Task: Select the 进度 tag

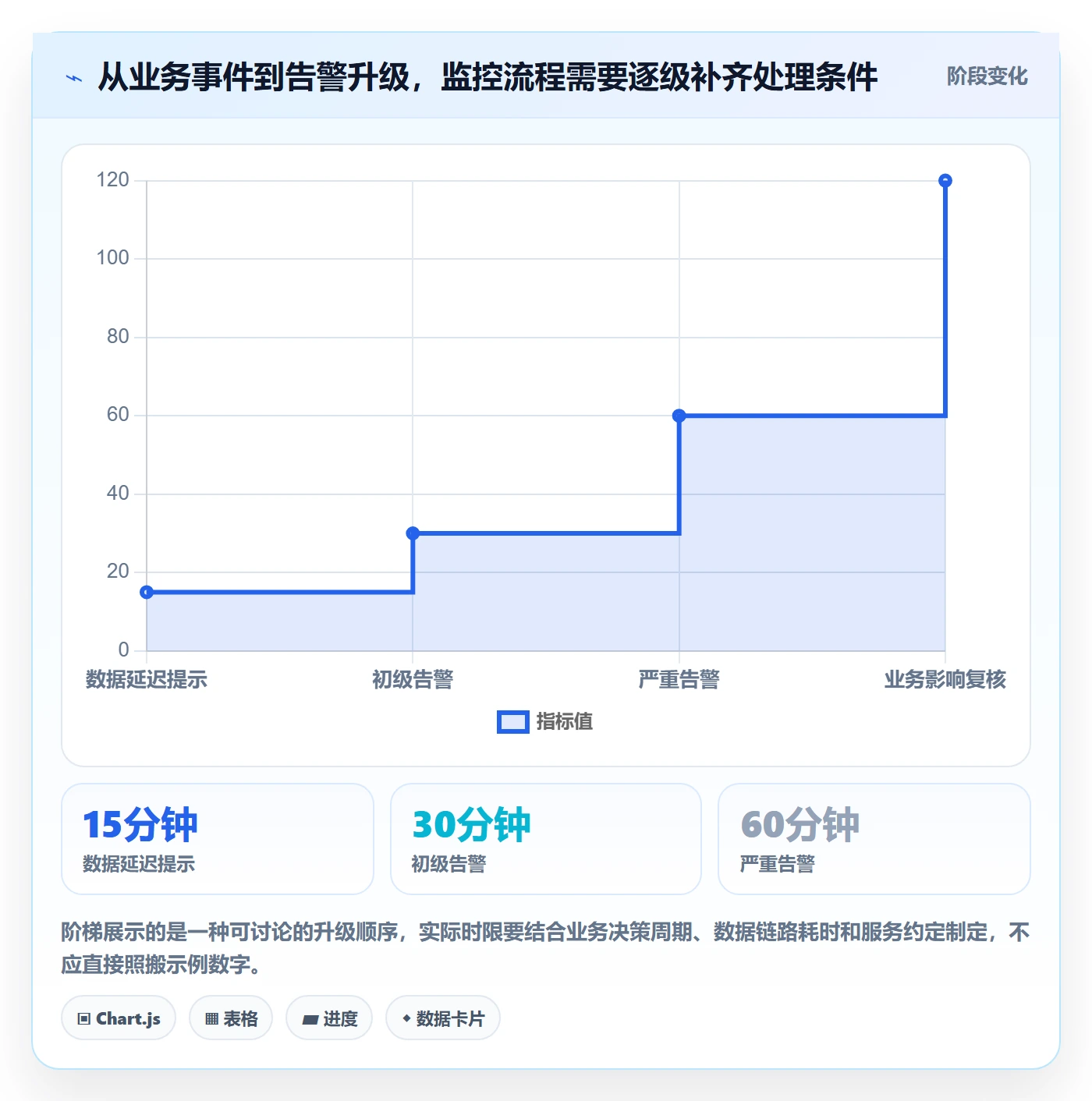Action: 329,1018
